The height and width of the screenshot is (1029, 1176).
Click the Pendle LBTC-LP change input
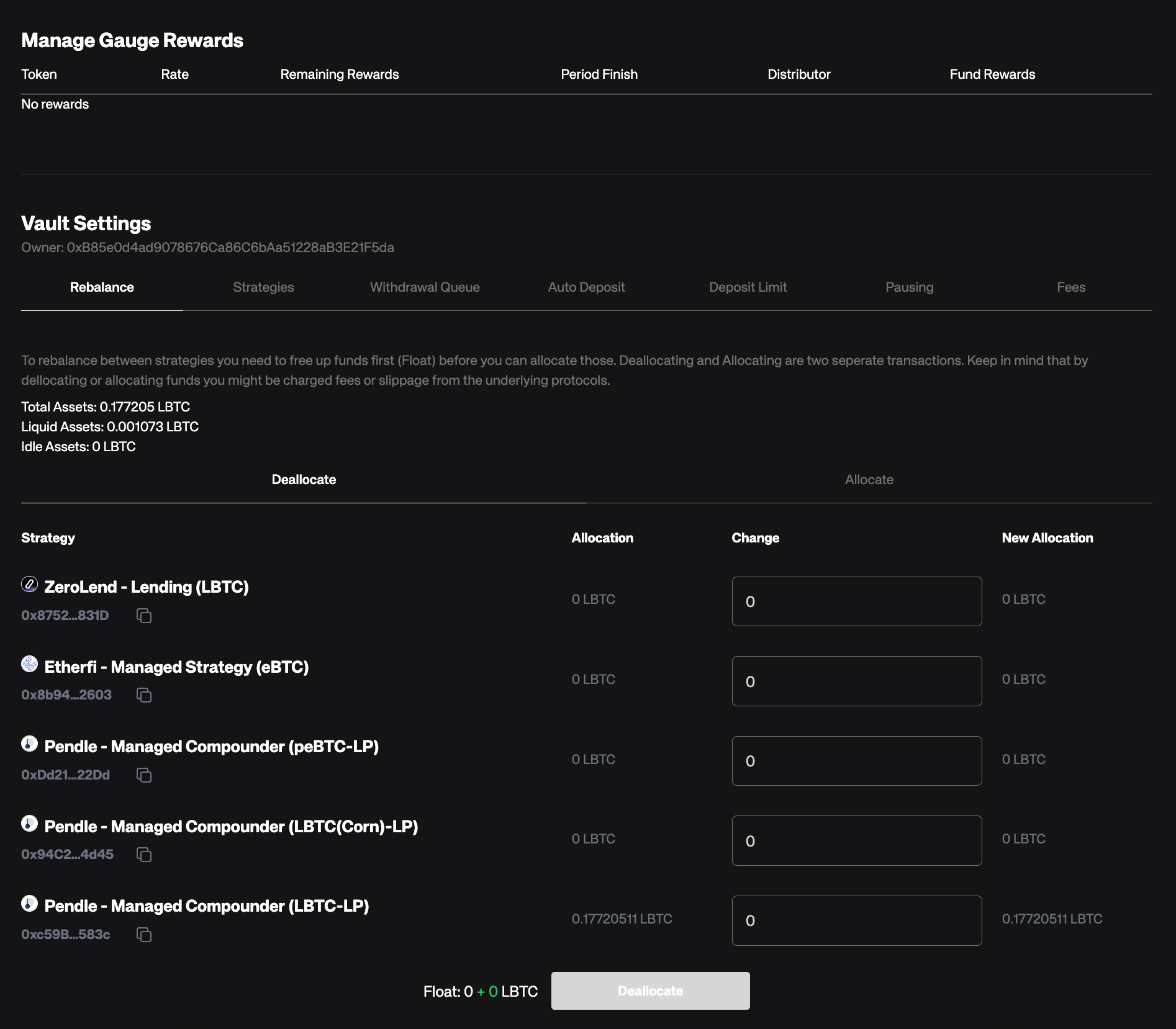(x=856, y=920)
